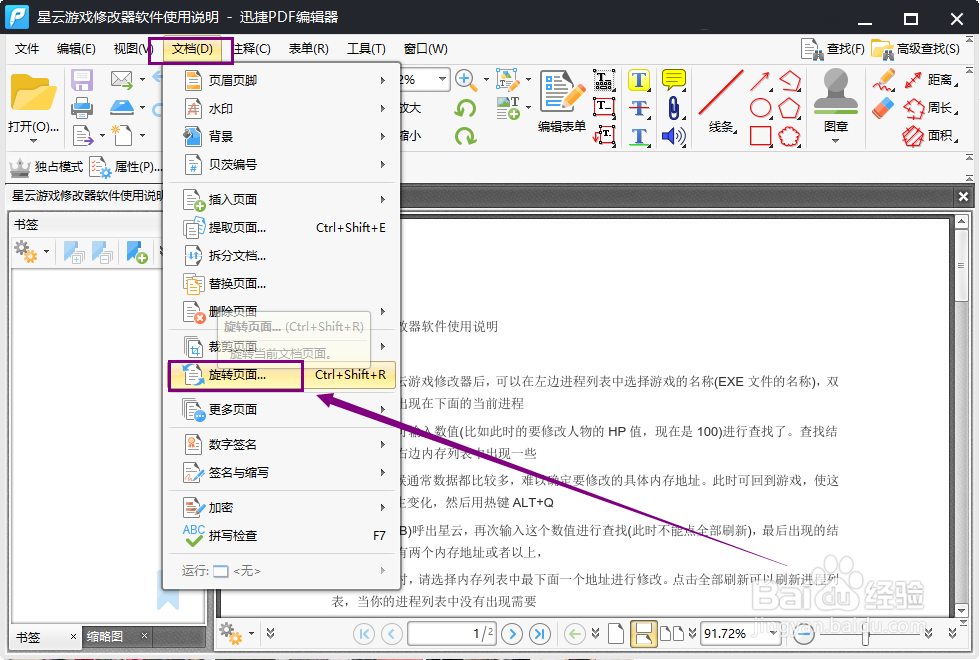Open the 图章 stamp tool

tap(836, 105)
